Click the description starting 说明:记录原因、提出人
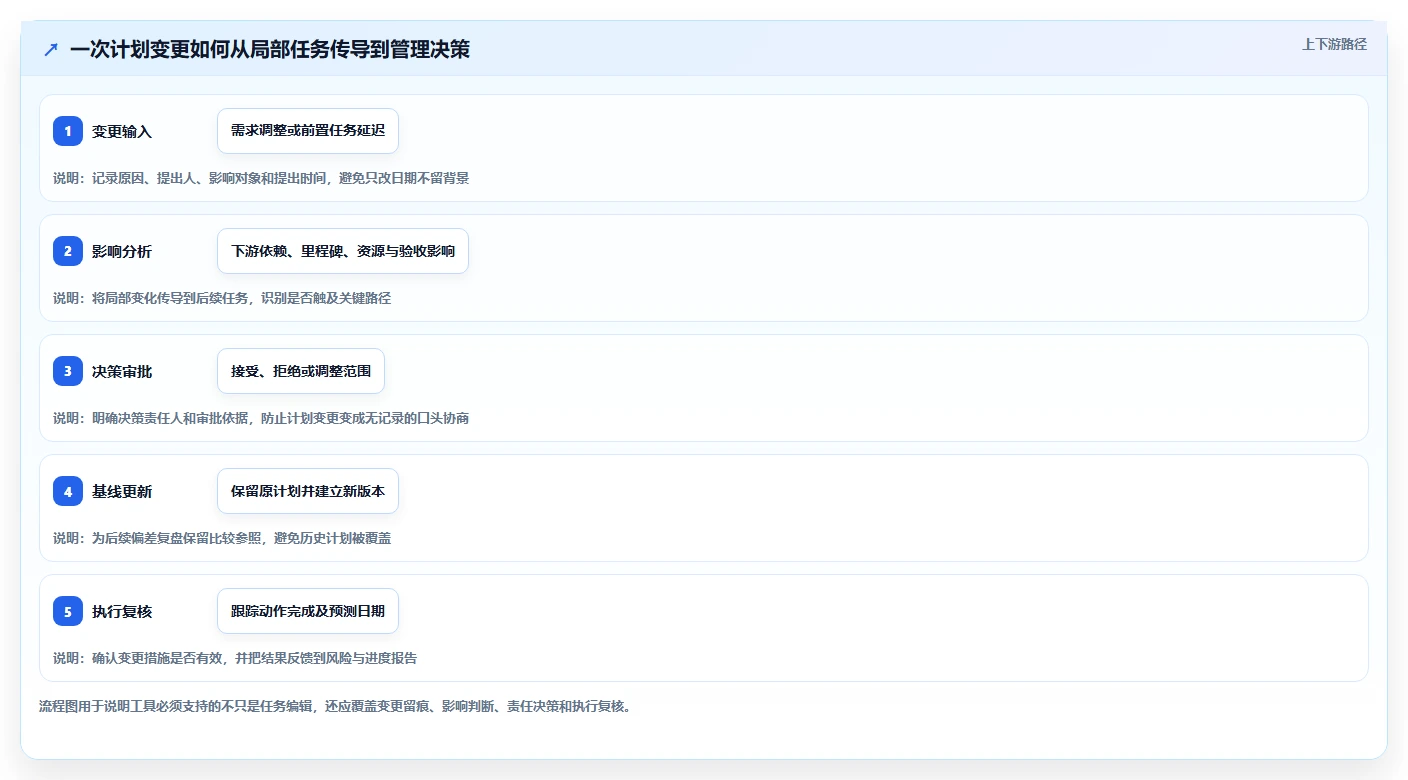The image size is (1408, 780). (x=261, y=178)
